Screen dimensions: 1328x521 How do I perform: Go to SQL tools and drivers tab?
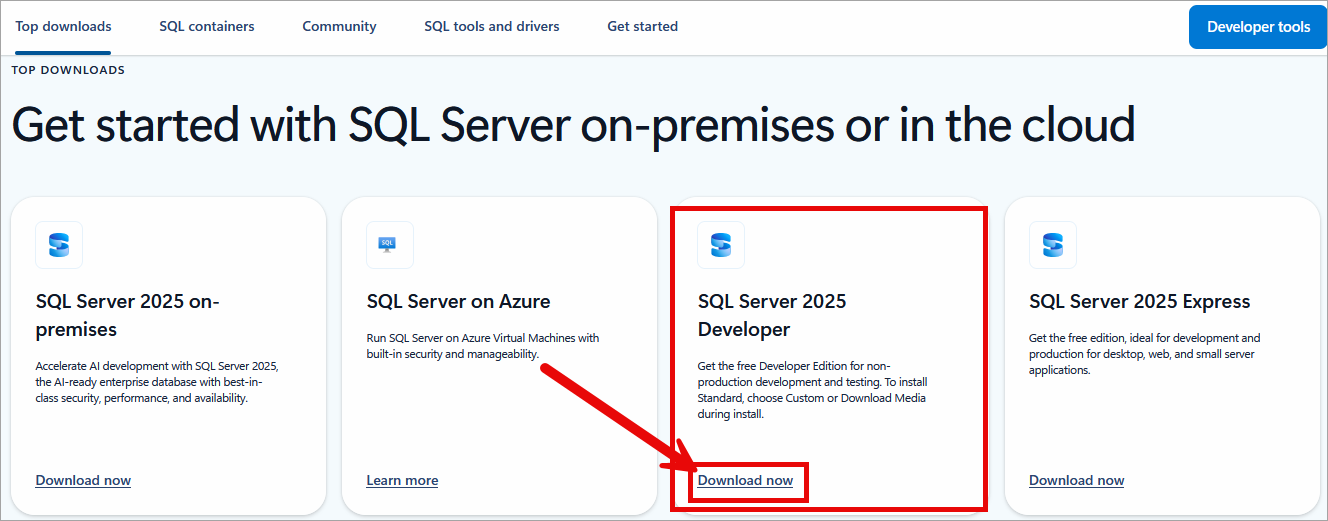coord(492,27)
